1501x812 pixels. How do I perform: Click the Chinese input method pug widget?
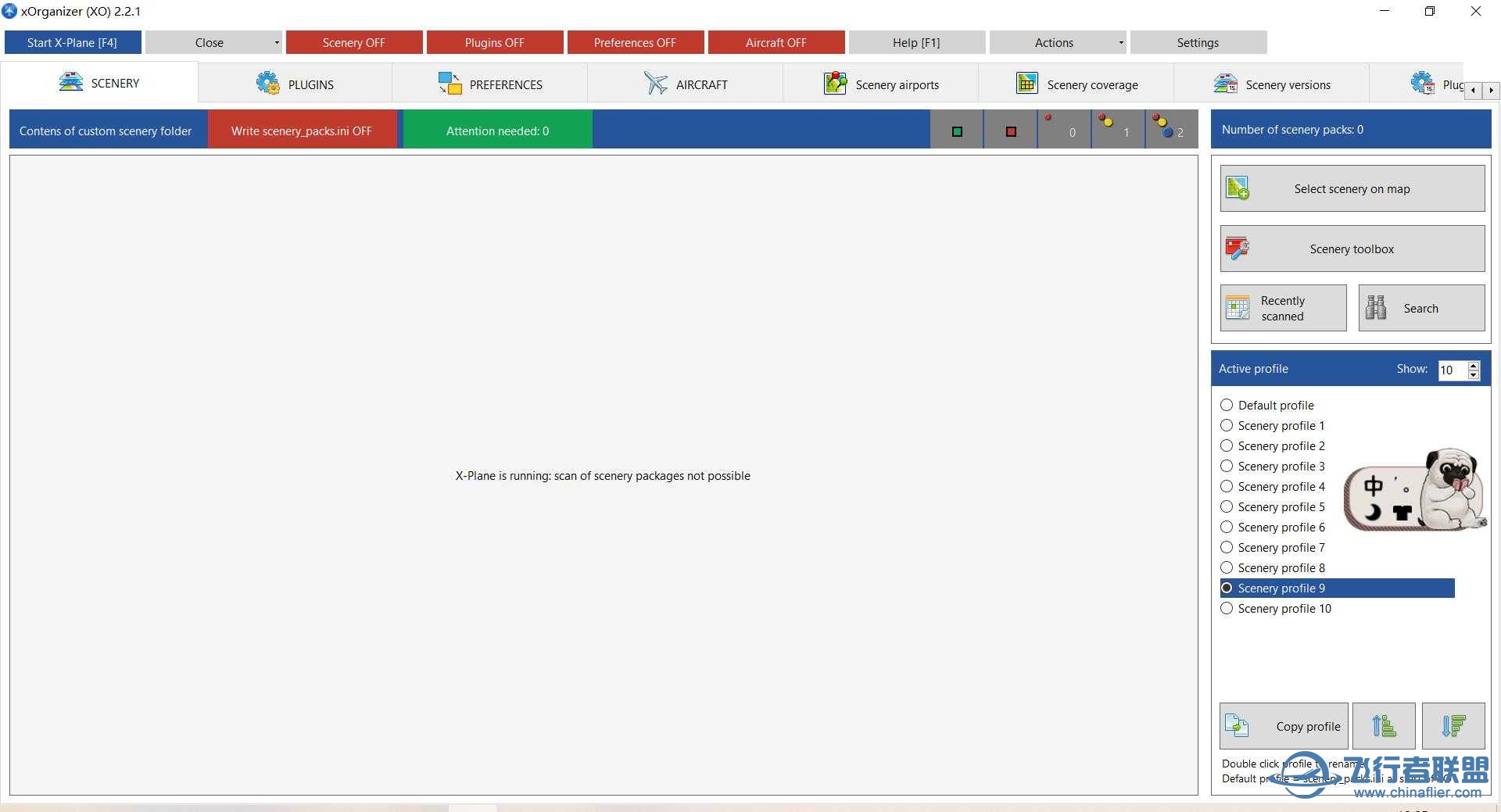coord(1415,491)
